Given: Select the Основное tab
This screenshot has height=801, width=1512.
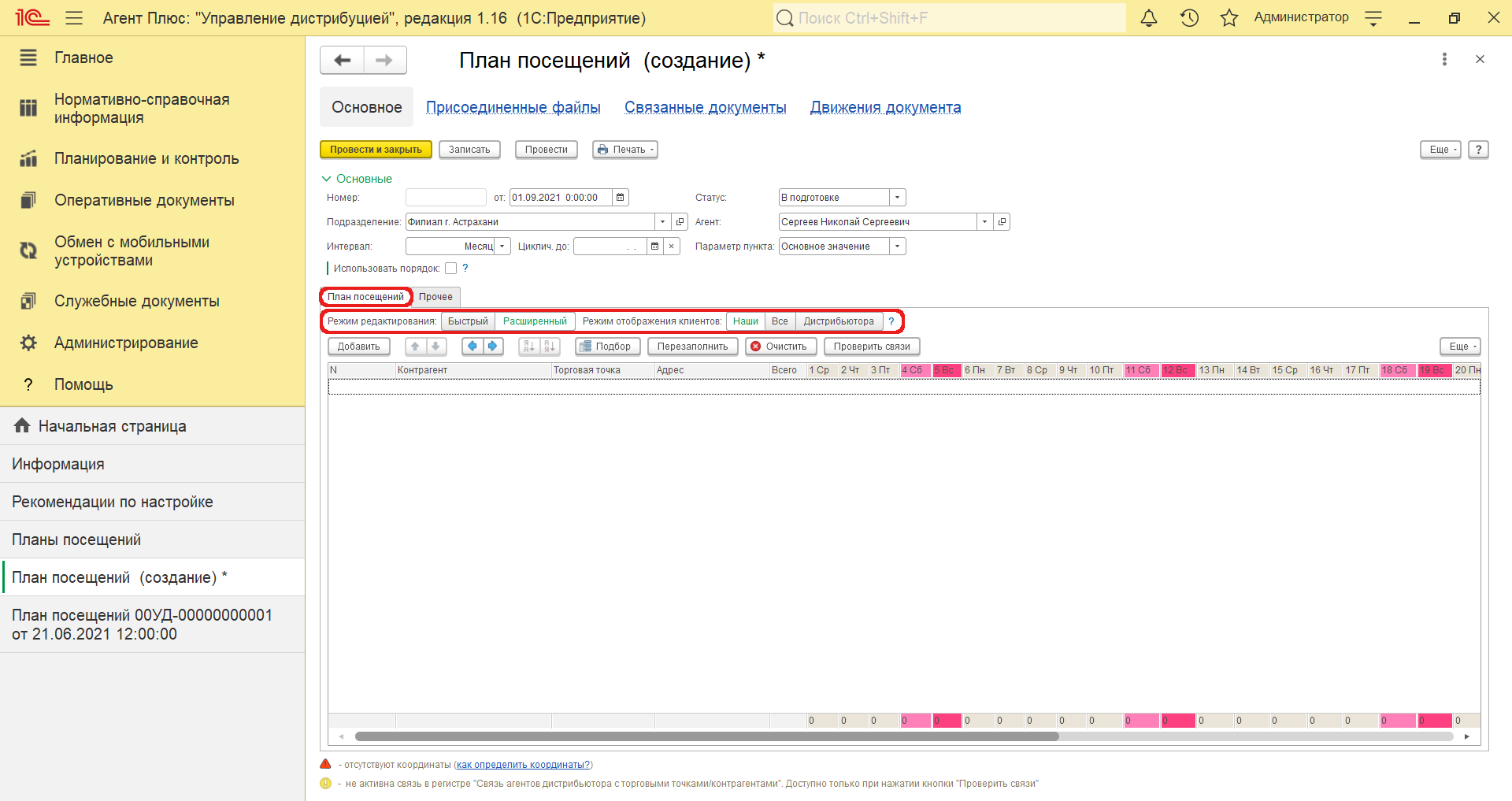Looking at the screenshot, I should click(366, 107).
